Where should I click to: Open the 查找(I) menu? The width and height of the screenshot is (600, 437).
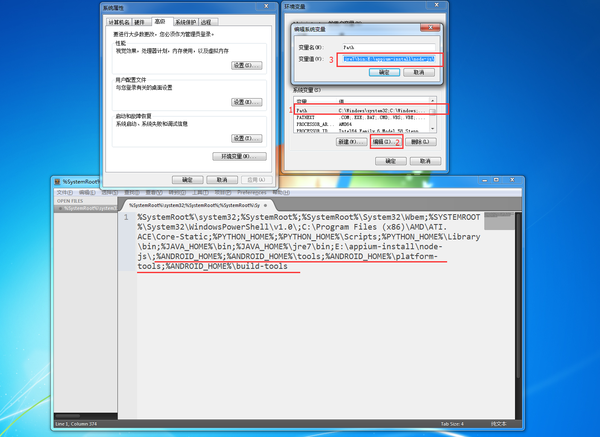pyautogui.click(x=132, y=192)
